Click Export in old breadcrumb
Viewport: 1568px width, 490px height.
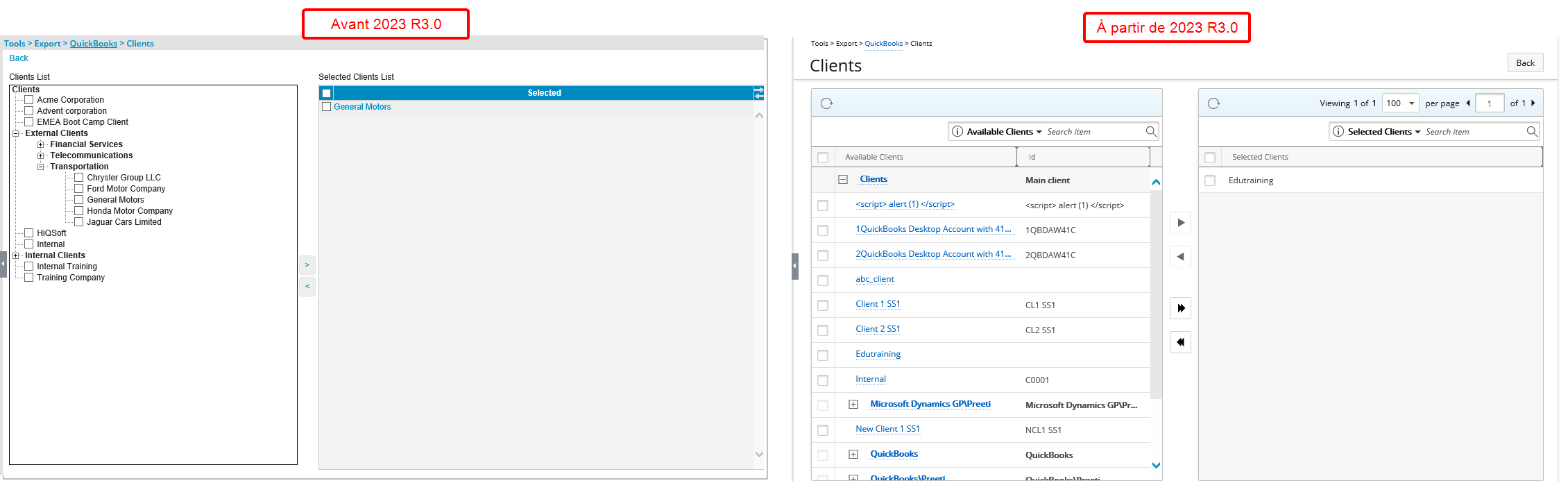[x=48, y=44]
